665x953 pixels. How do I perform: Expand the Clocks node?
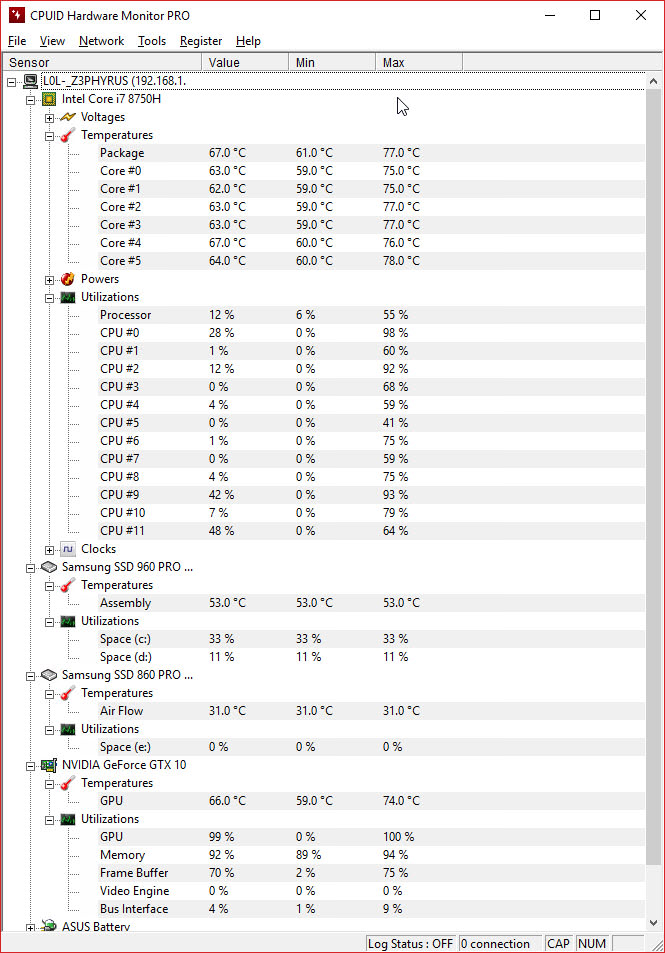click(x=49, y=550)
